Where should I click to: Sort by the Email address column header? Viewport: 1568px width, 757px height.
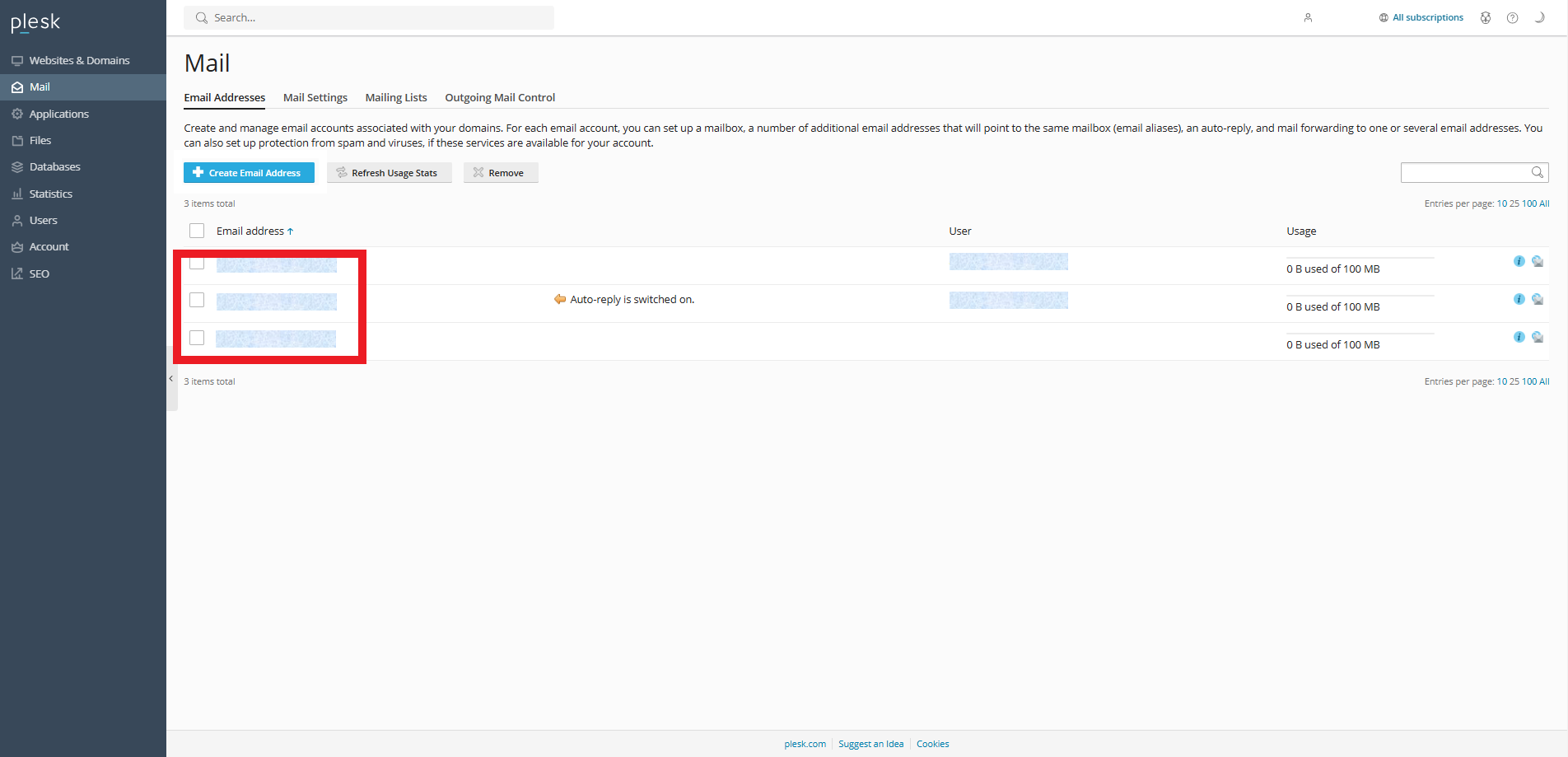[250, 231]
